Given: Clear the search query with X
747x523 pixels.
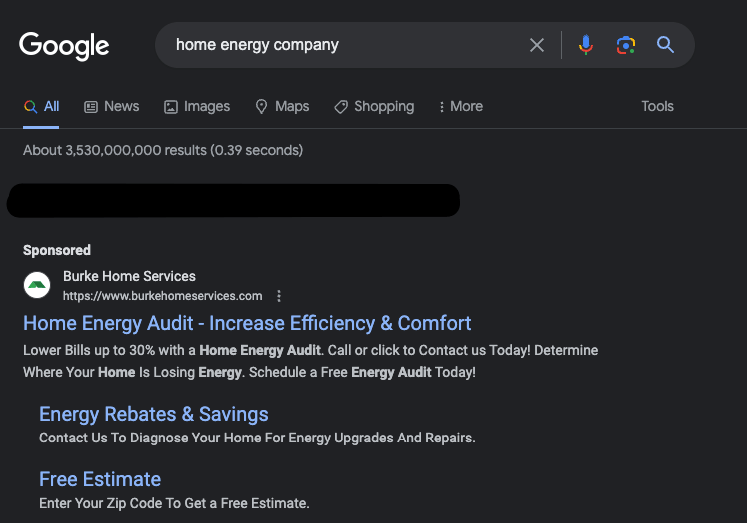Looking at the screenshot, I should click(537, 45).
